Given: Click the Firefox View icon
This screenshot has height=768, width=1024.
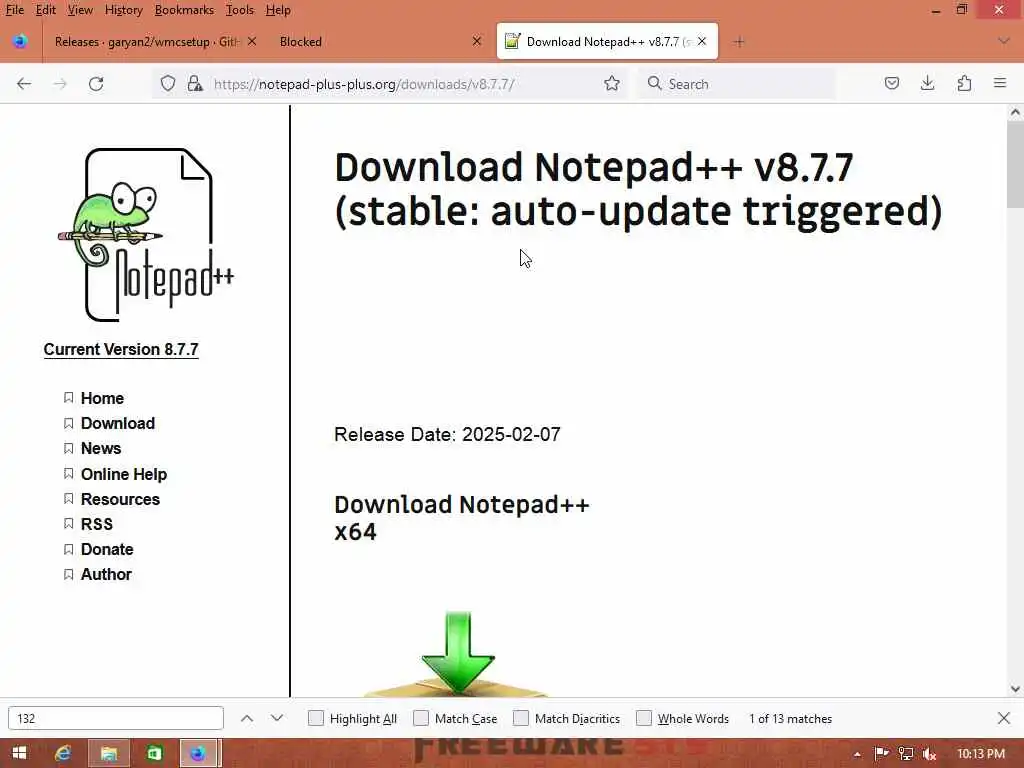Looking at the screenshot, I should pyautogui.click(x=20, y=41).
